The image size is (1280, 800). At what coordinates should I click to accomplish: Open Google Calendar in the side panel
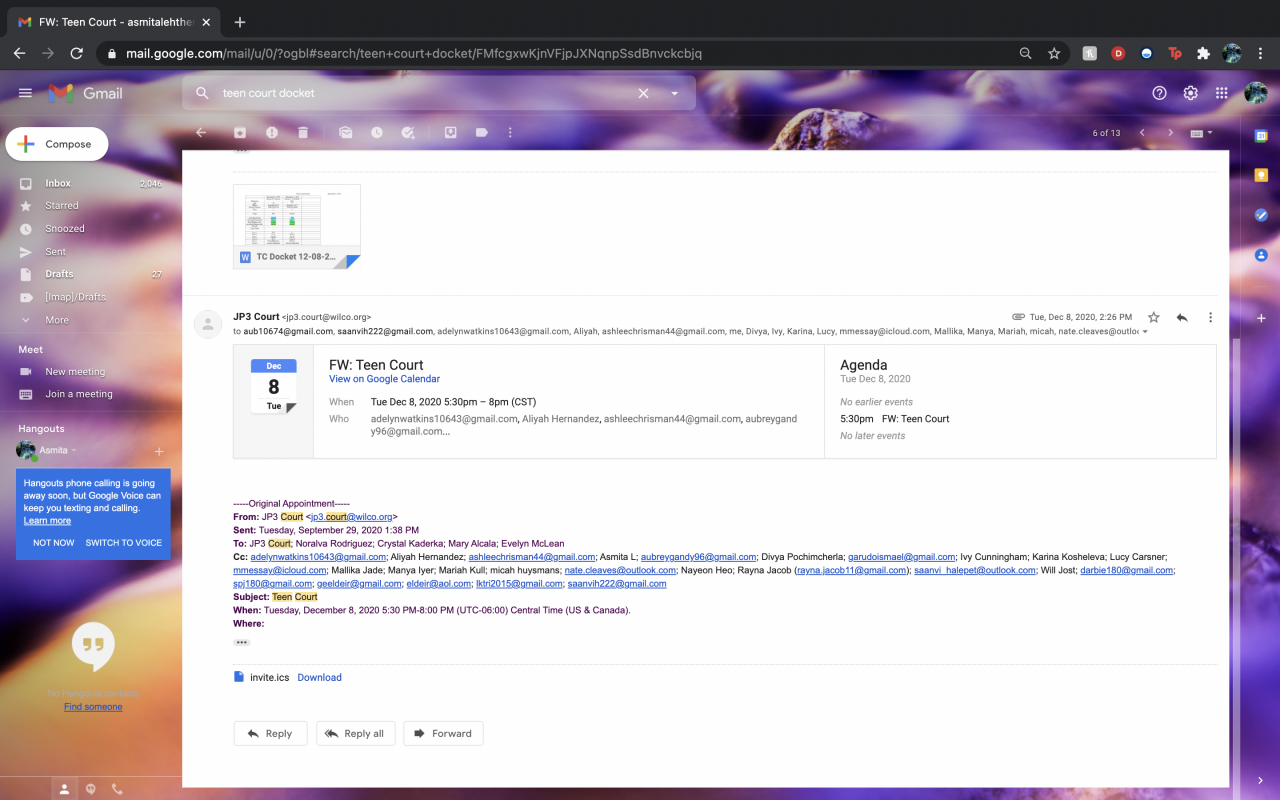(x=1261, y=135)
